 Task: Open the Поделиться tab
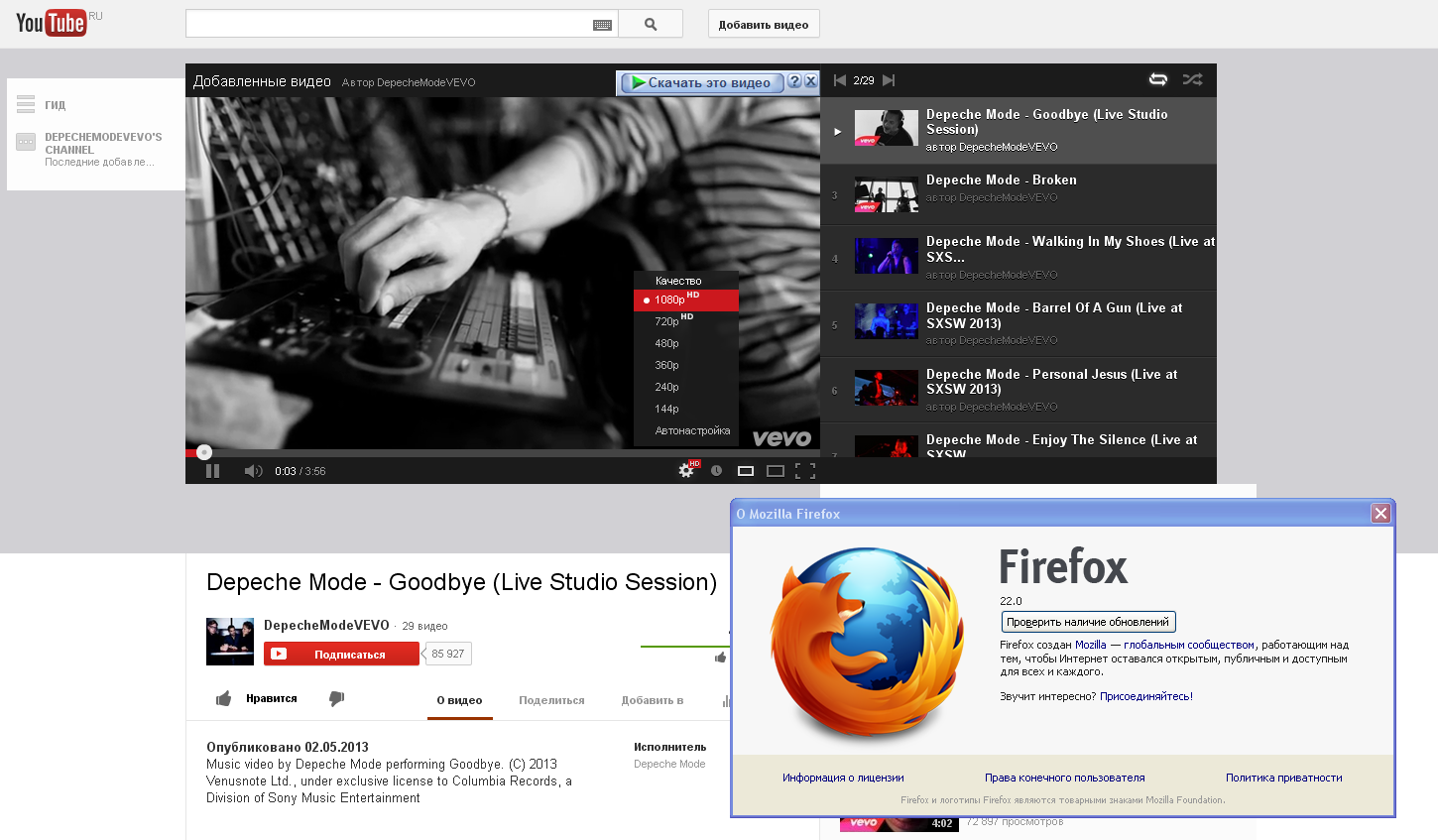click(551, 700)
